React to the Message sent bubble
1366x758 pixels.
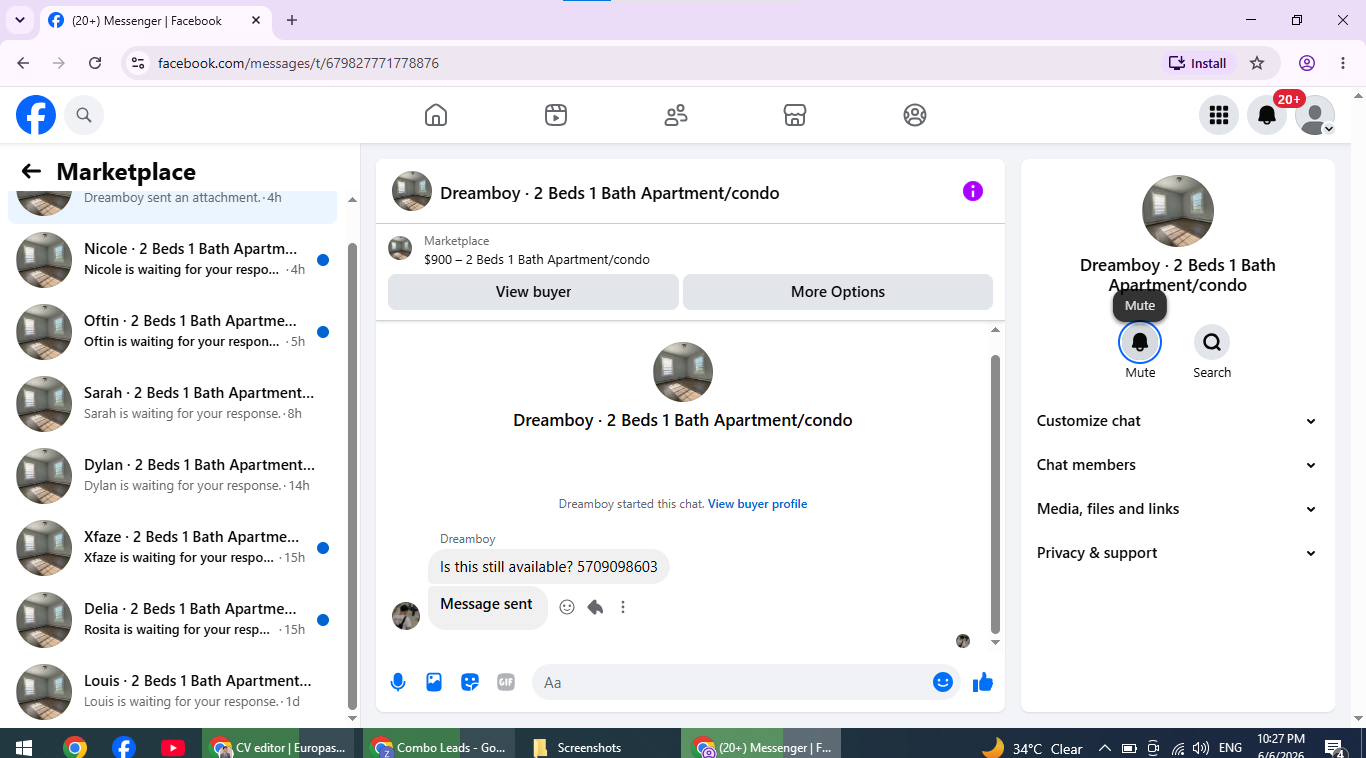pyautogui.click(x=567, y=607)
